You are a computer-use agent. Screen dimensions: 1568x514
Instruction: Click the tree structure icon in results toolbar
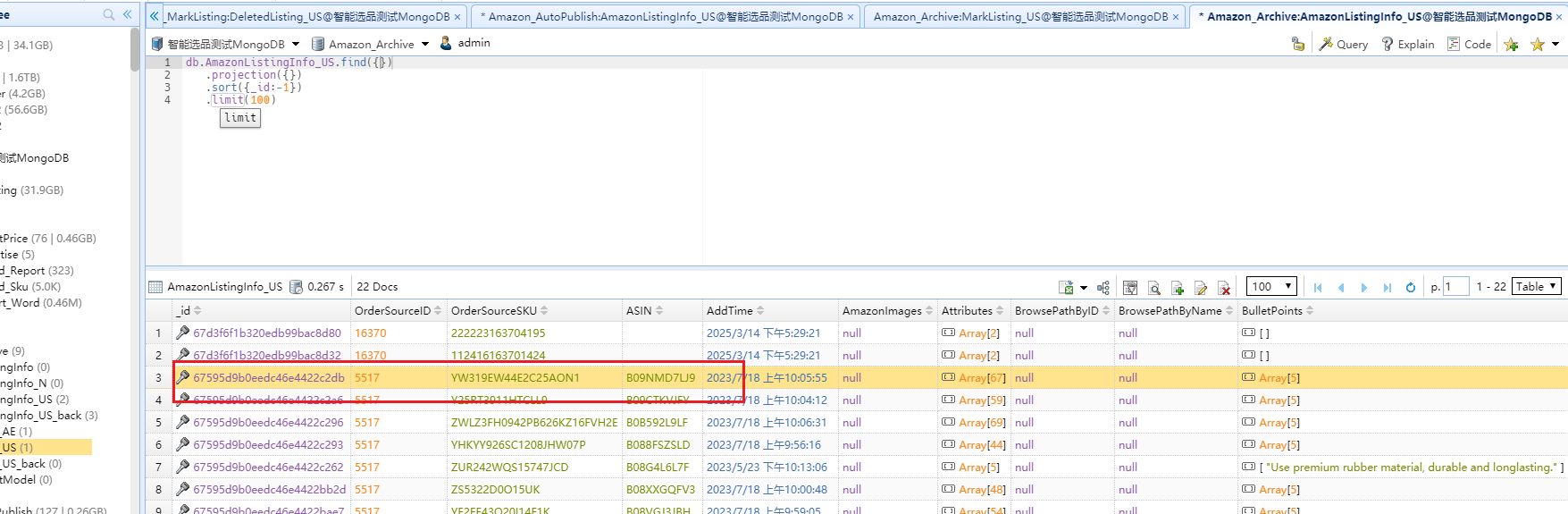click(x=1103, y=287)
